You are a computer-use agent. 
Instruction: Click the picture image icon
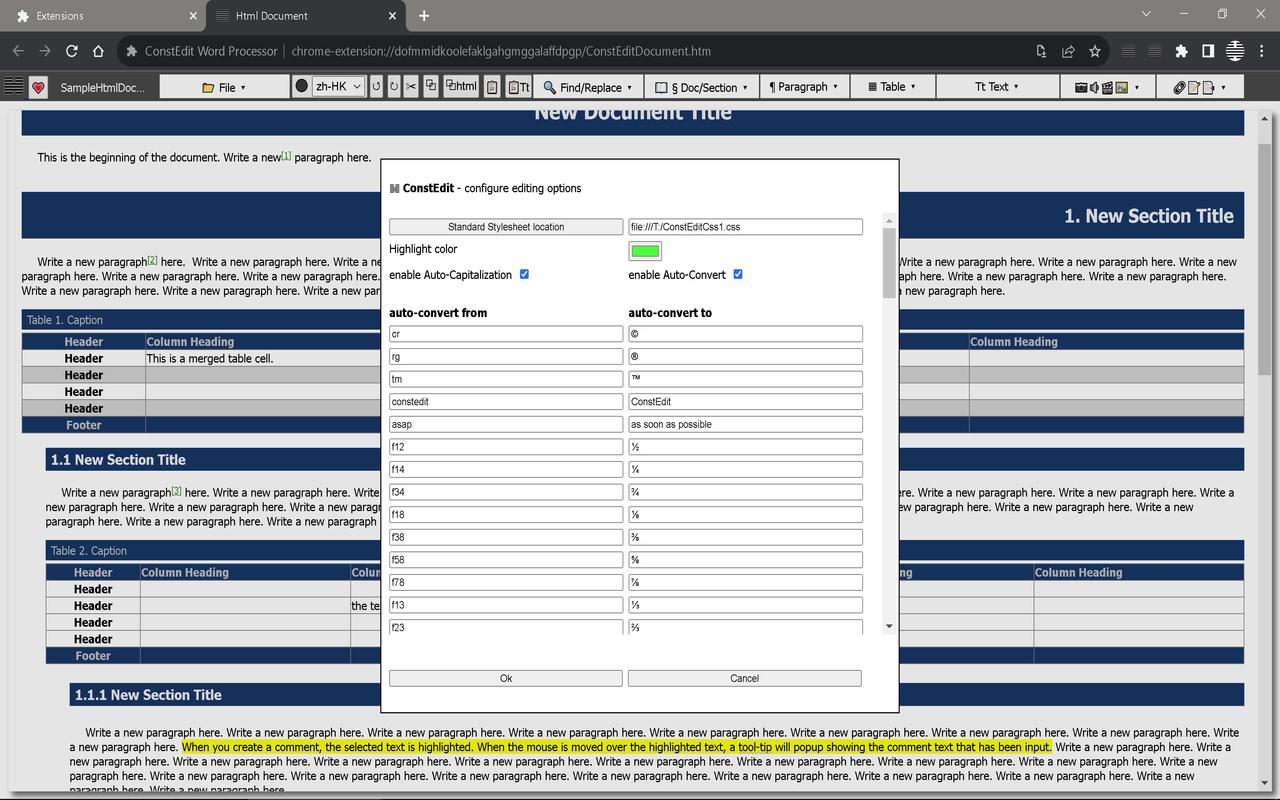pos(1122,87)
